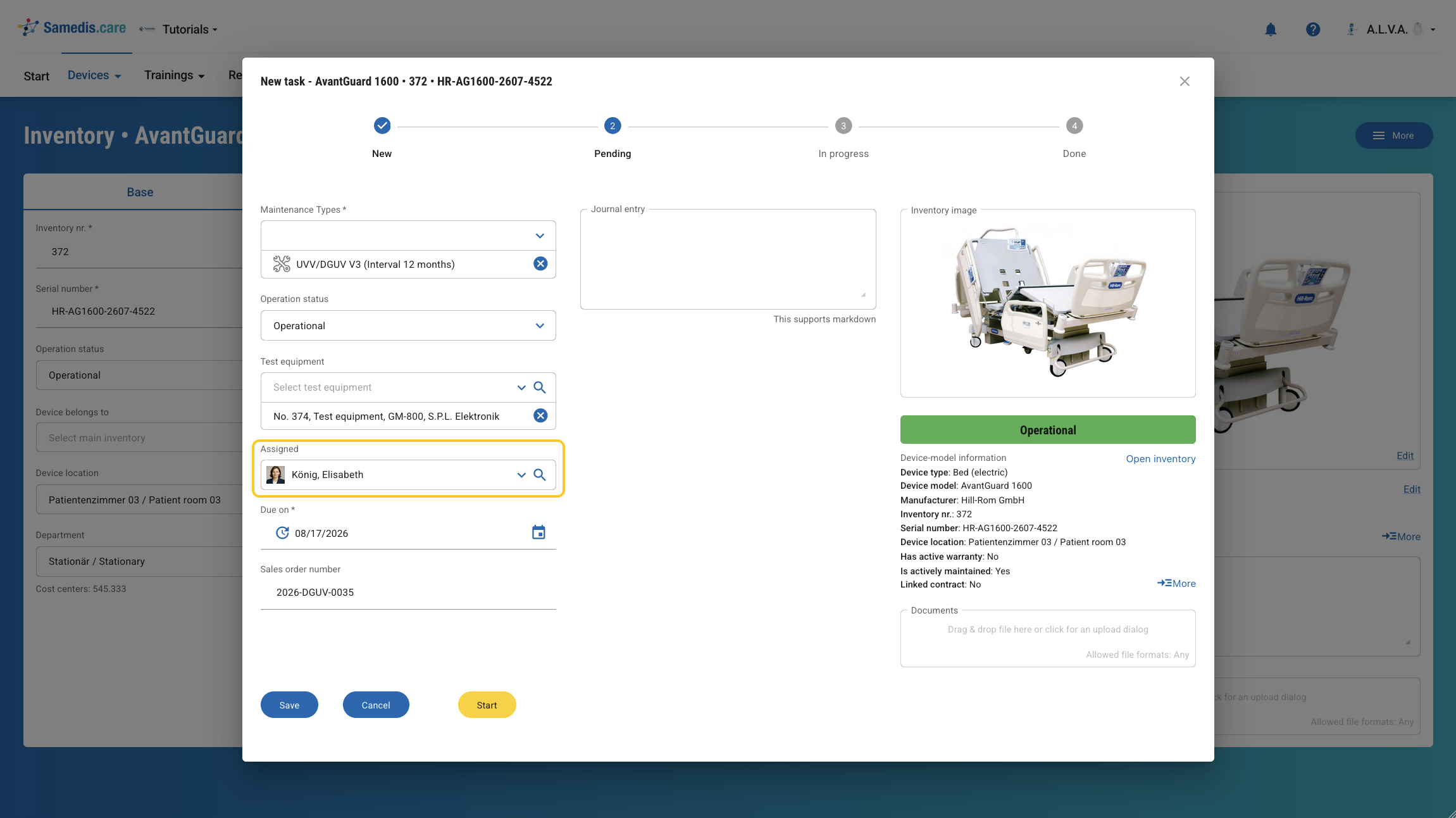Image resolution: width=1456 pixels, height=818 pixels.
Task: Expand the Assigned person chevron
Action: coord(521,475)
